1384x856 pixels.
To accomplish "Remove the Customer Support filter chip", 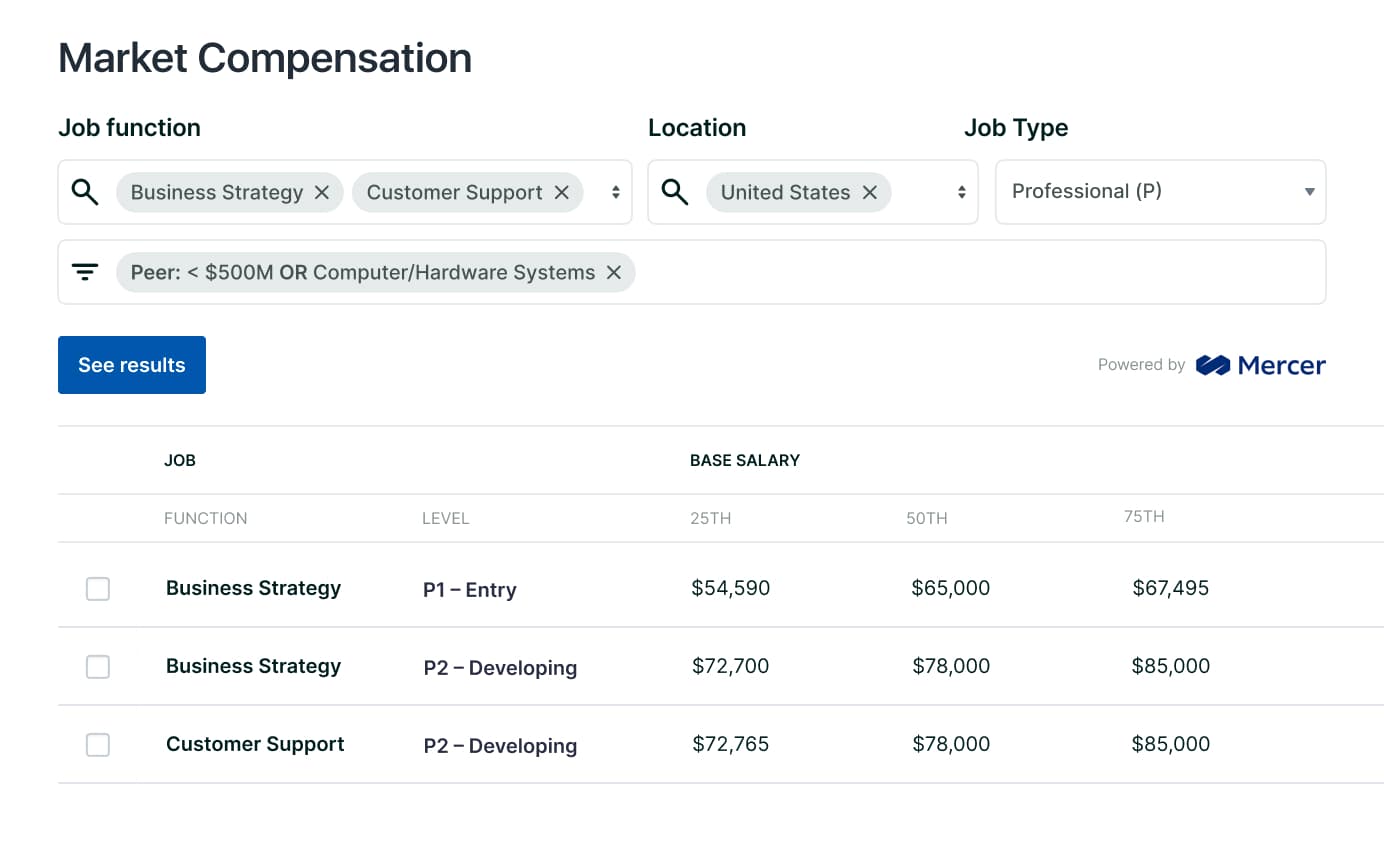I will coord(562,192).
